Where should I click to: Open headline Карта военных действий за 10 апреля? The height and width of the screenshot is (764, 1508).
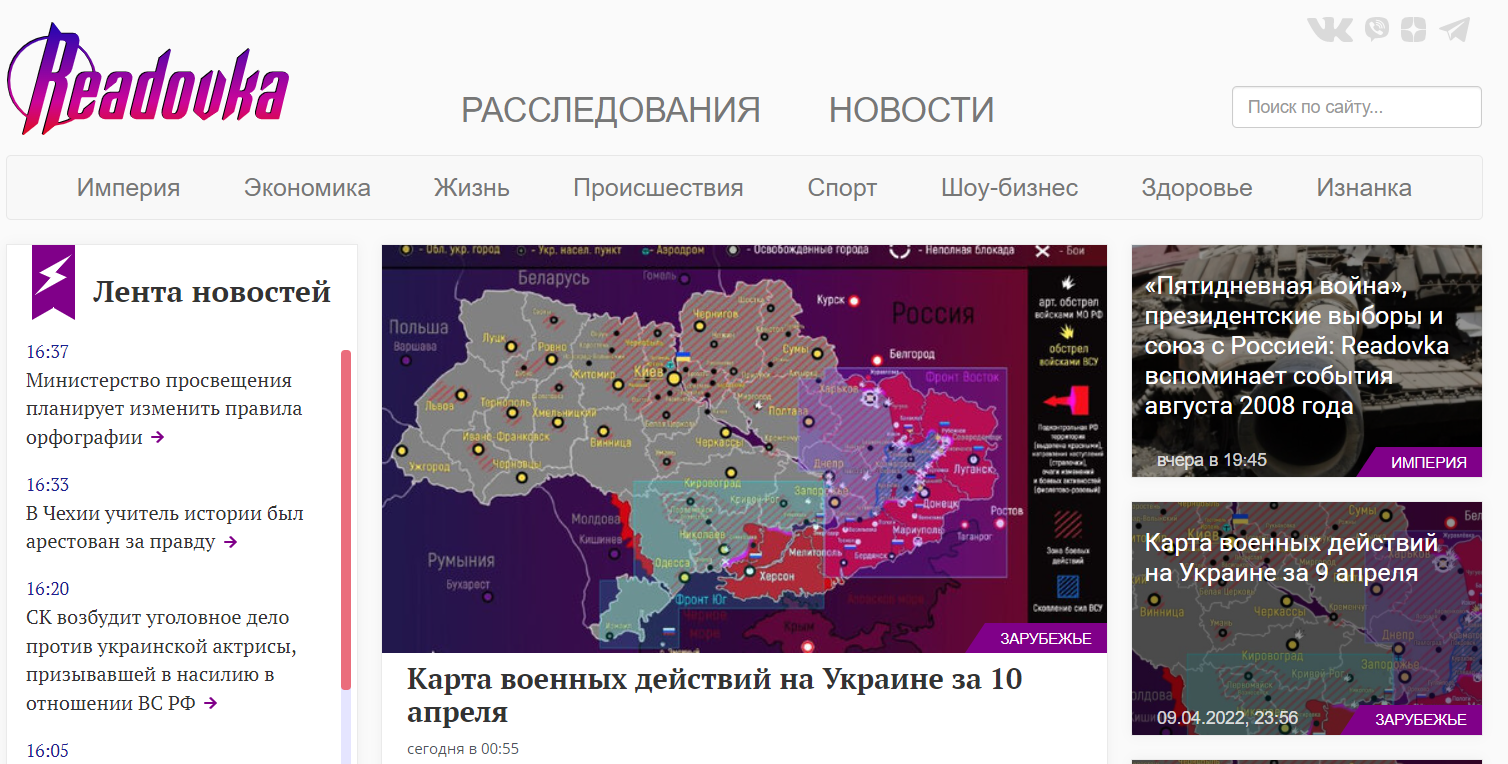pyautogui.click(x=714, y=694)
